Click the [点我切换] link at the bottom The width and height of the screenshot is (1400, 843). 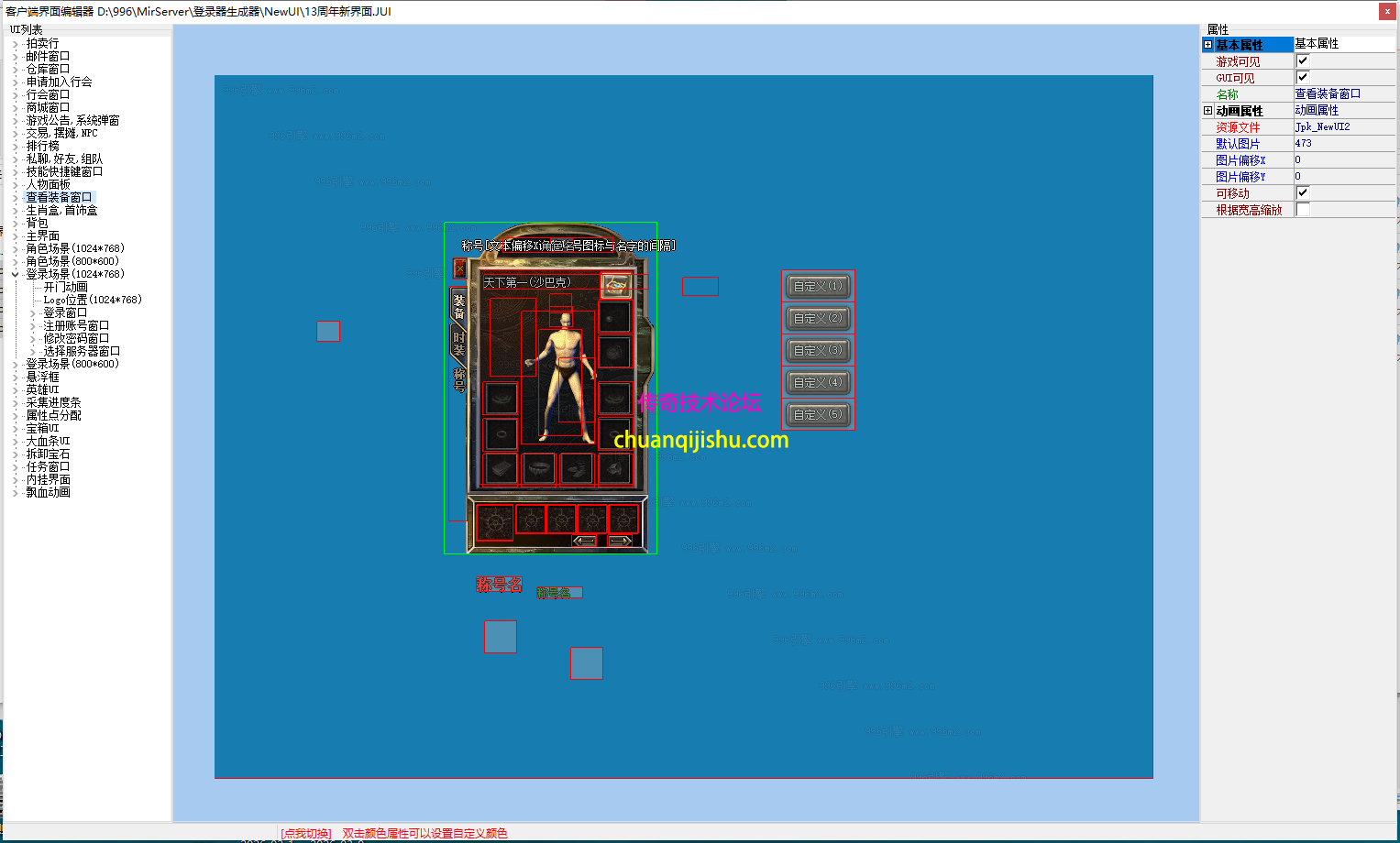pyautogui.click(x=304, y=832)
